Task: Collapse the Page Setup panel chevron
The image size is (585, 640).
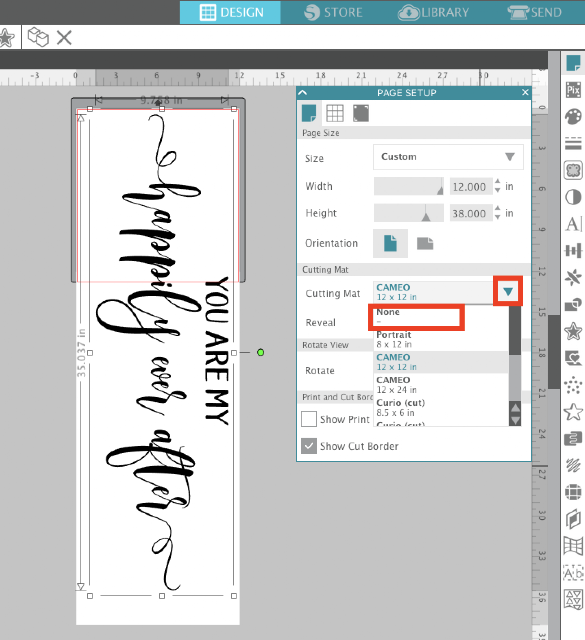Action: (303, 93)
